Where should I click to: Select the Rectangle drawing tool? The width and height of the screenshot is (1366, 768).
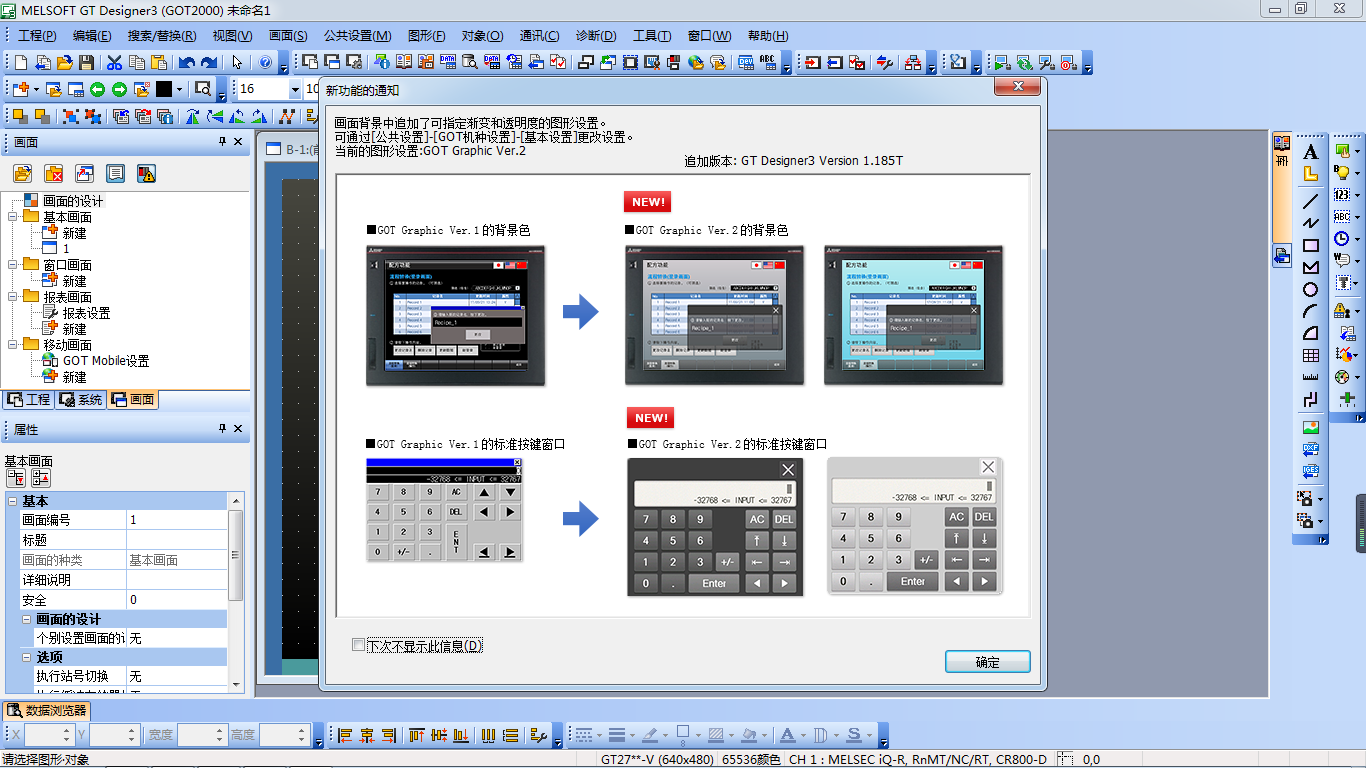tap(1311, 245)
